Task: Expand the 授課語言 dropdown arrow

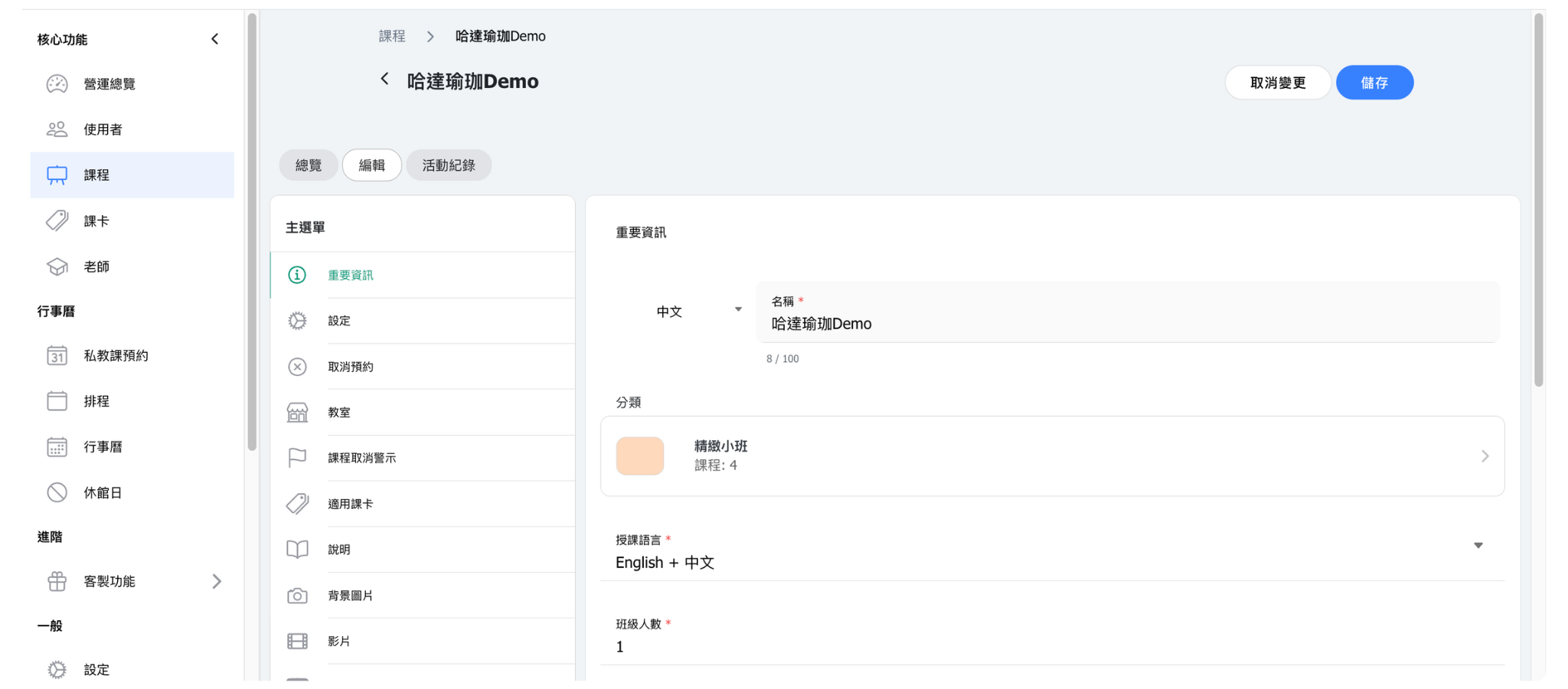Action: (x=1478, y=546)
